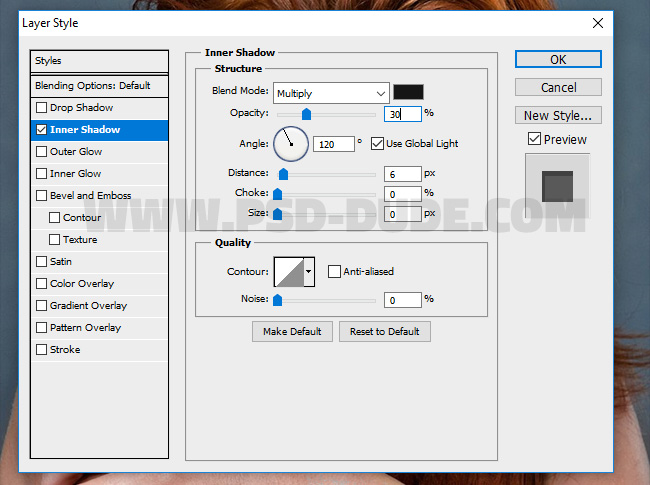Click the Choke value field
650x485 pixels.
pos(403,194)
